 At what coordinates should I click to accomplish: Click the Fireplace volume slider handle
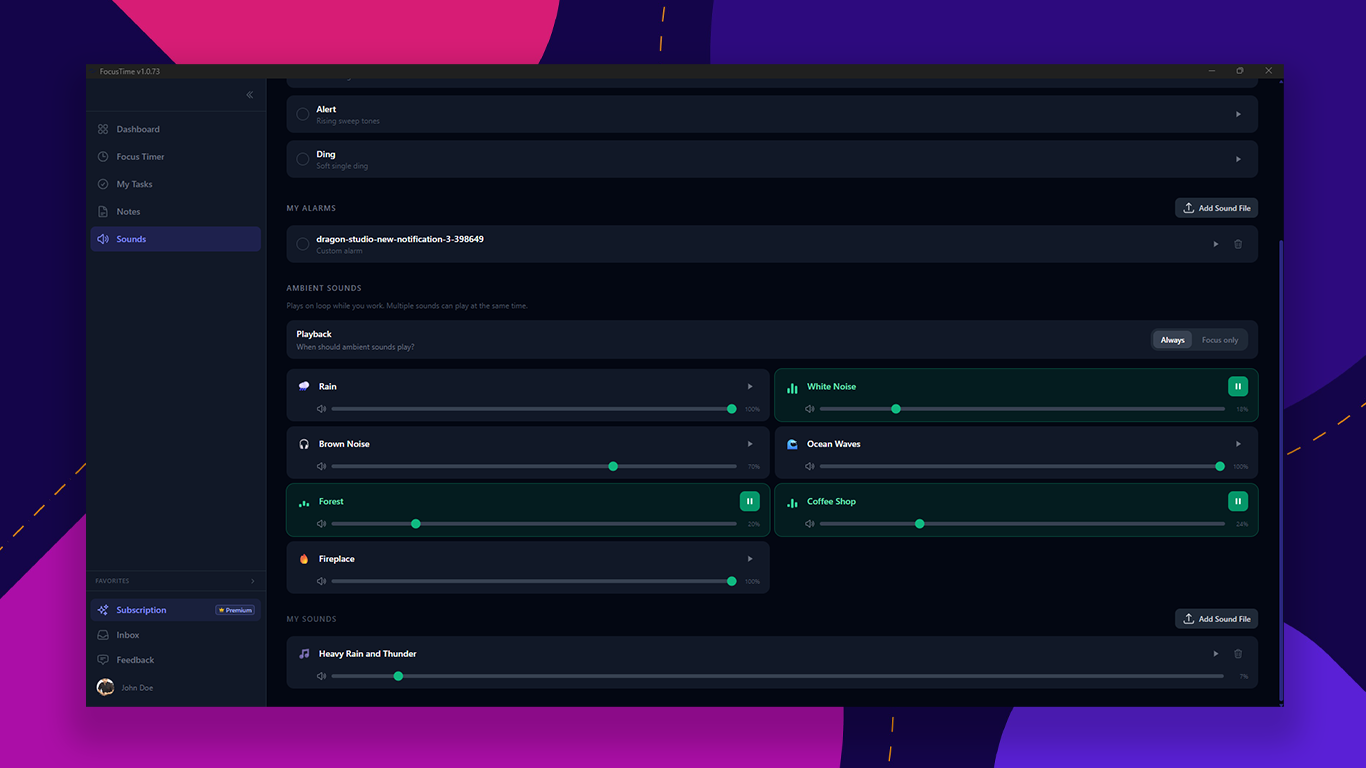click(x=732, y=582)
